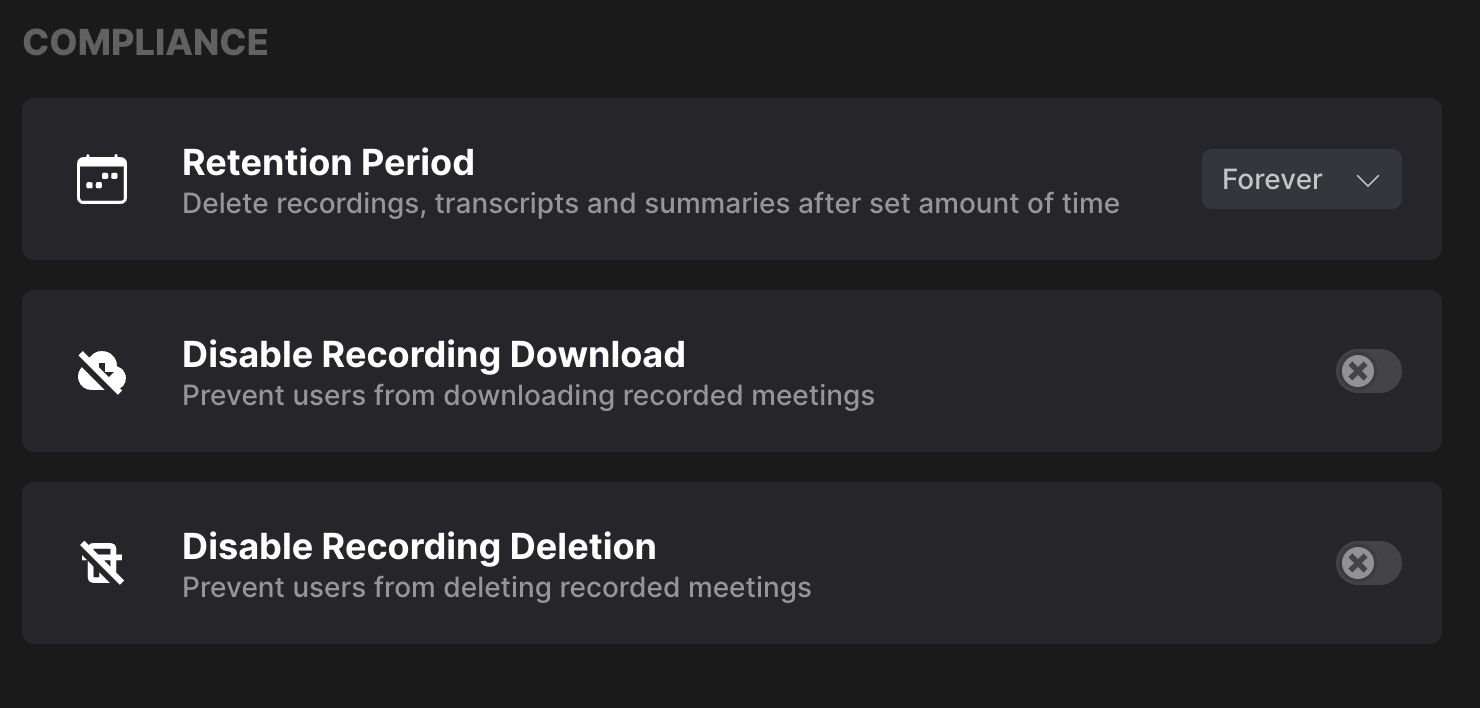Viewport: 1480px width, 708px height.
Task: Click the X knob on the Recording Download toggle
Action: coord(1358,371)
